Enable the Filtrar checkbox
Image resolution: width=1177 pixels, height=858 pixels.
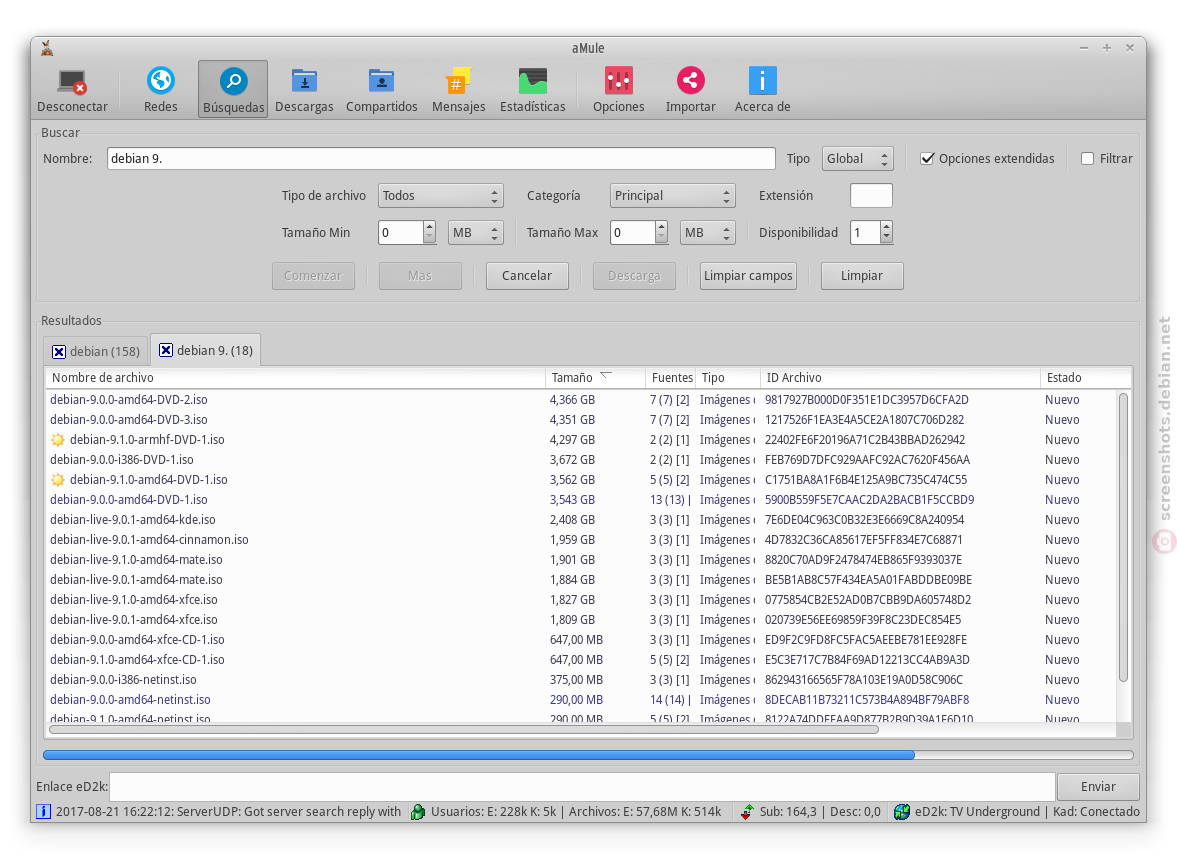(x=1087, y=158)
